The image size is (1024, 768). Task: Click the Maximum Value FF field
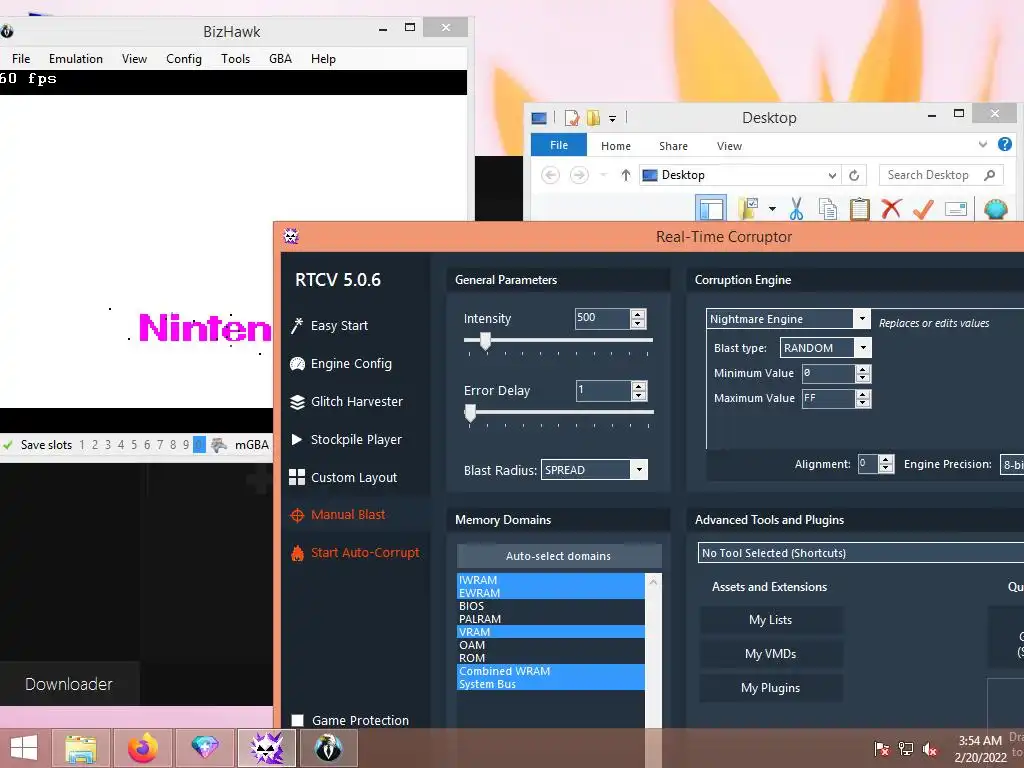tap(828, 398)
